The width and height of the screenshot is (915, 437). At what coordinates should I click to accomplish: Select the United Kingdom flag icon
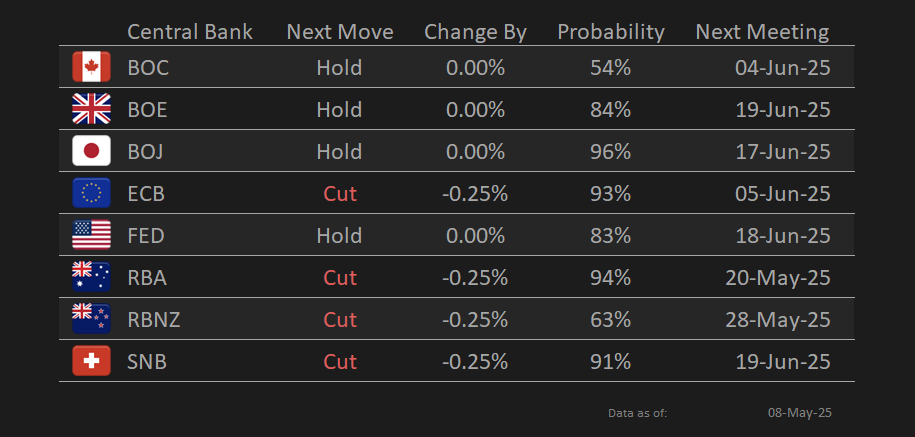[91, 109]
